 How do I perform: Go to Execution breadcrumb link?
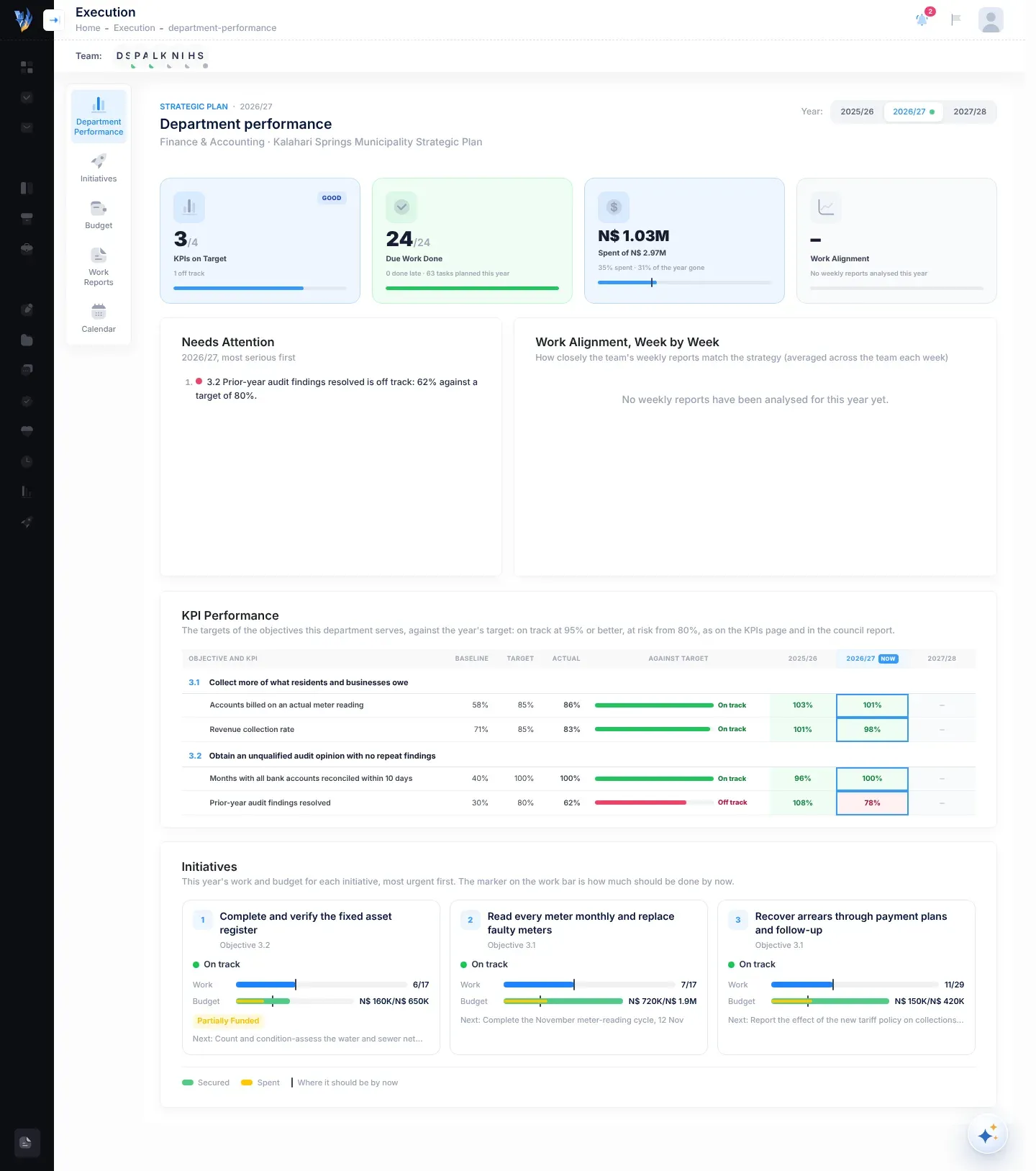tap(135, 28)
